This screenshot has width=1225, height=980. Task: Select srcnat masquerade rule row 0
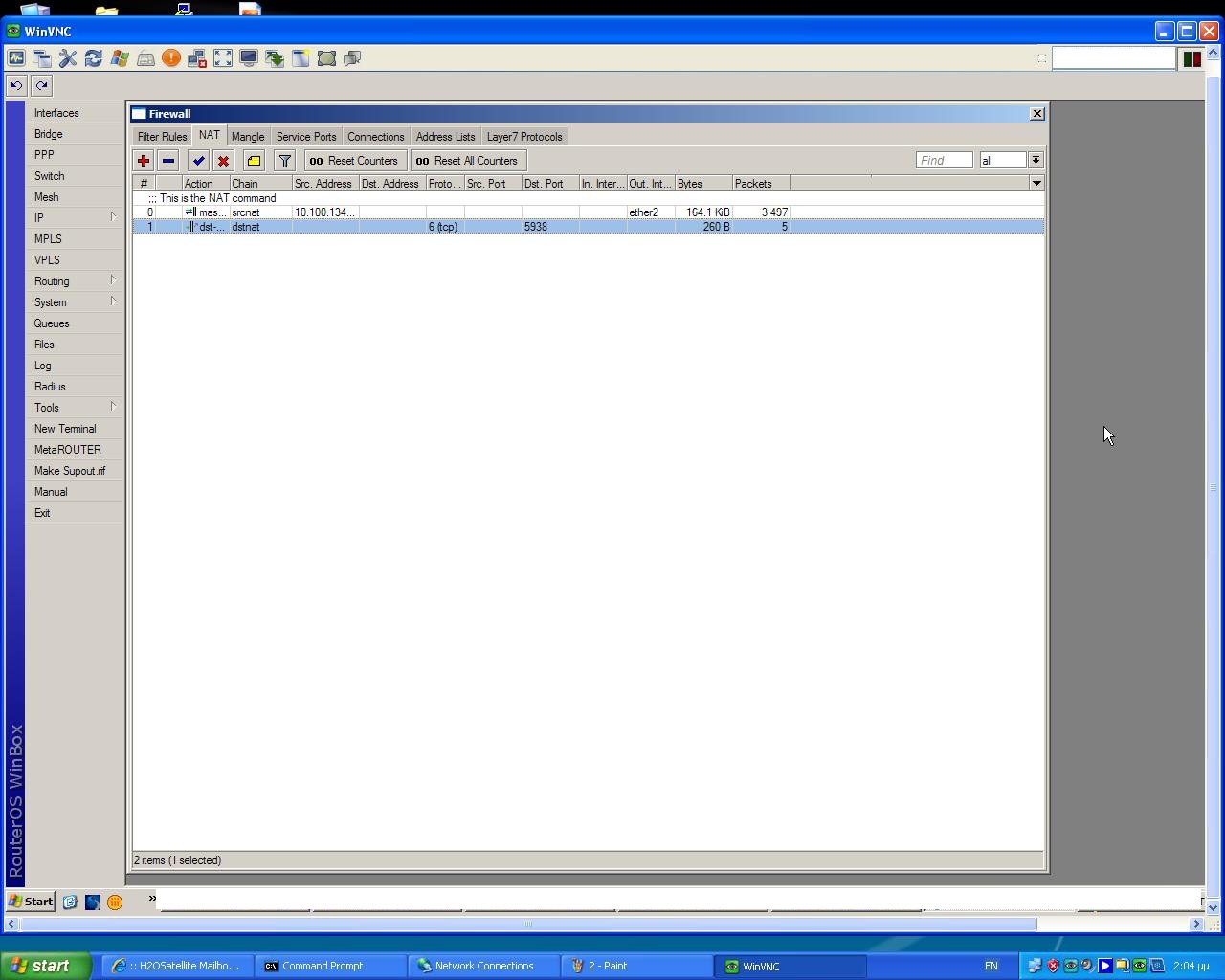pos(589,212)
